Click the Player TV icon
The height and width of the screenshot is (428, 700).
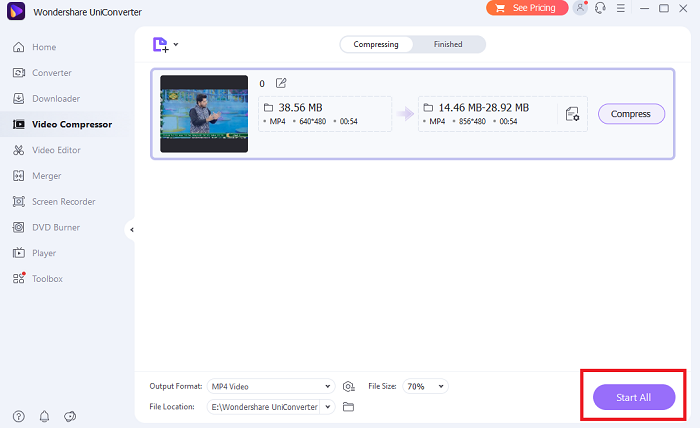[18, 253]
